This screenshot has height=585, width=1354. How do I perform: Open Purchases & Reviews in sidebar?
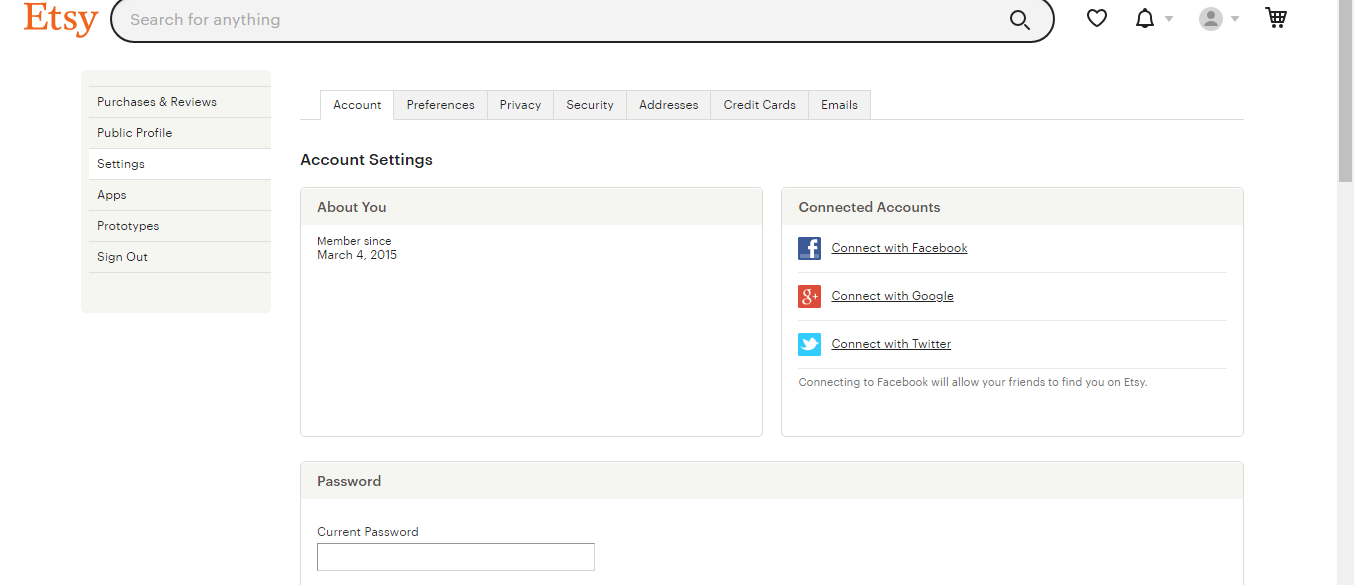(180, 102)
